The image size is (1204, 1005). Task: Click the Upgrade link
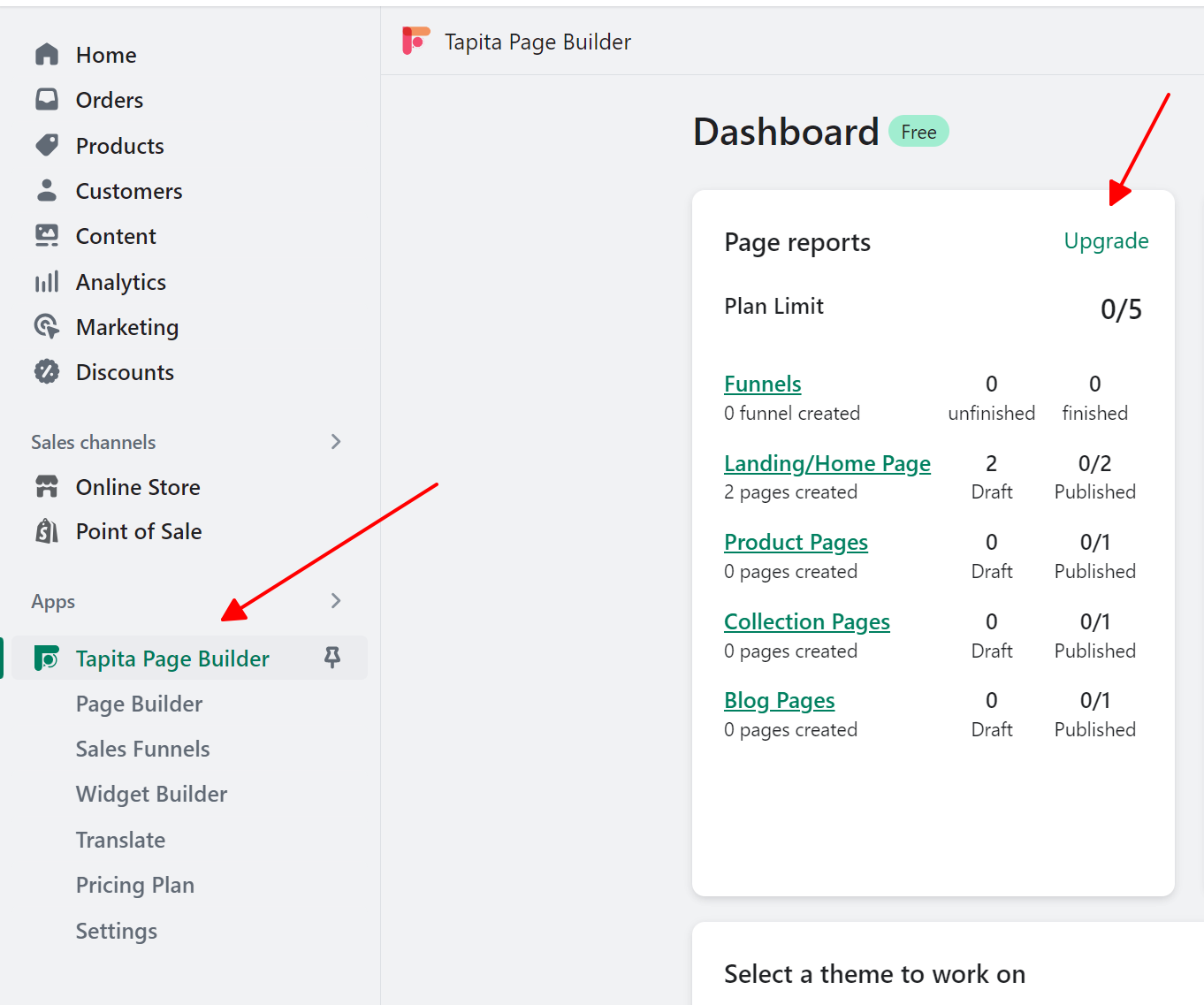point(1106,241)
